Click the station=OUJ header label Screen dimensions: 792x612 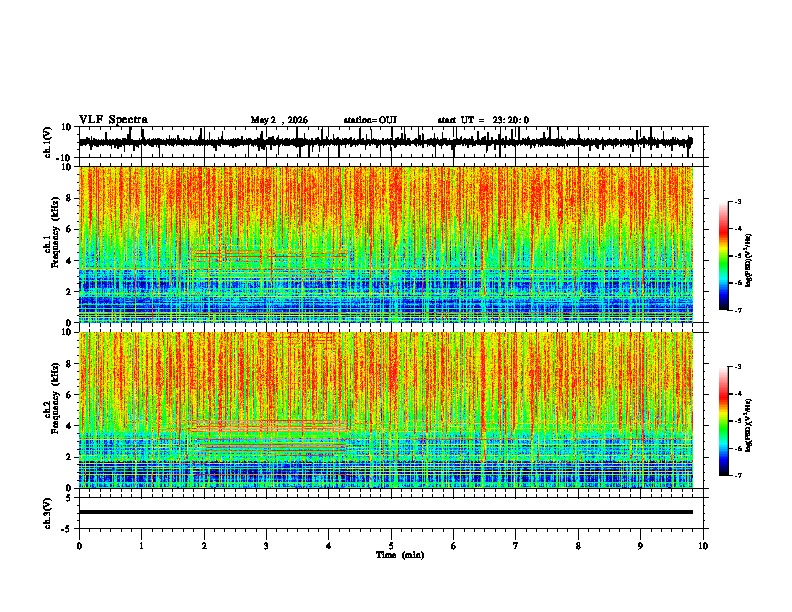(x=370, y=120)
